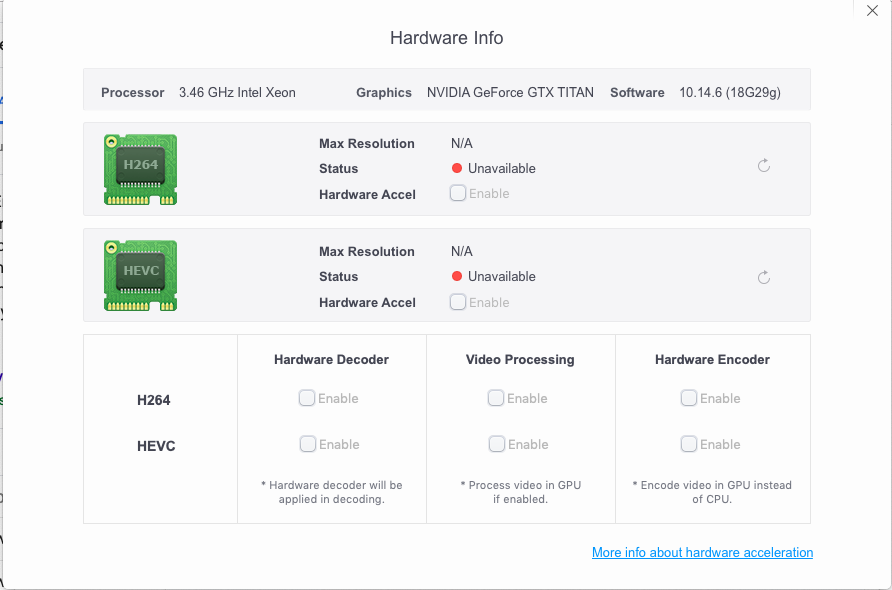892x590 pixels.
Task: Open More info about hardware acceleration link
Action: (703, 552)
